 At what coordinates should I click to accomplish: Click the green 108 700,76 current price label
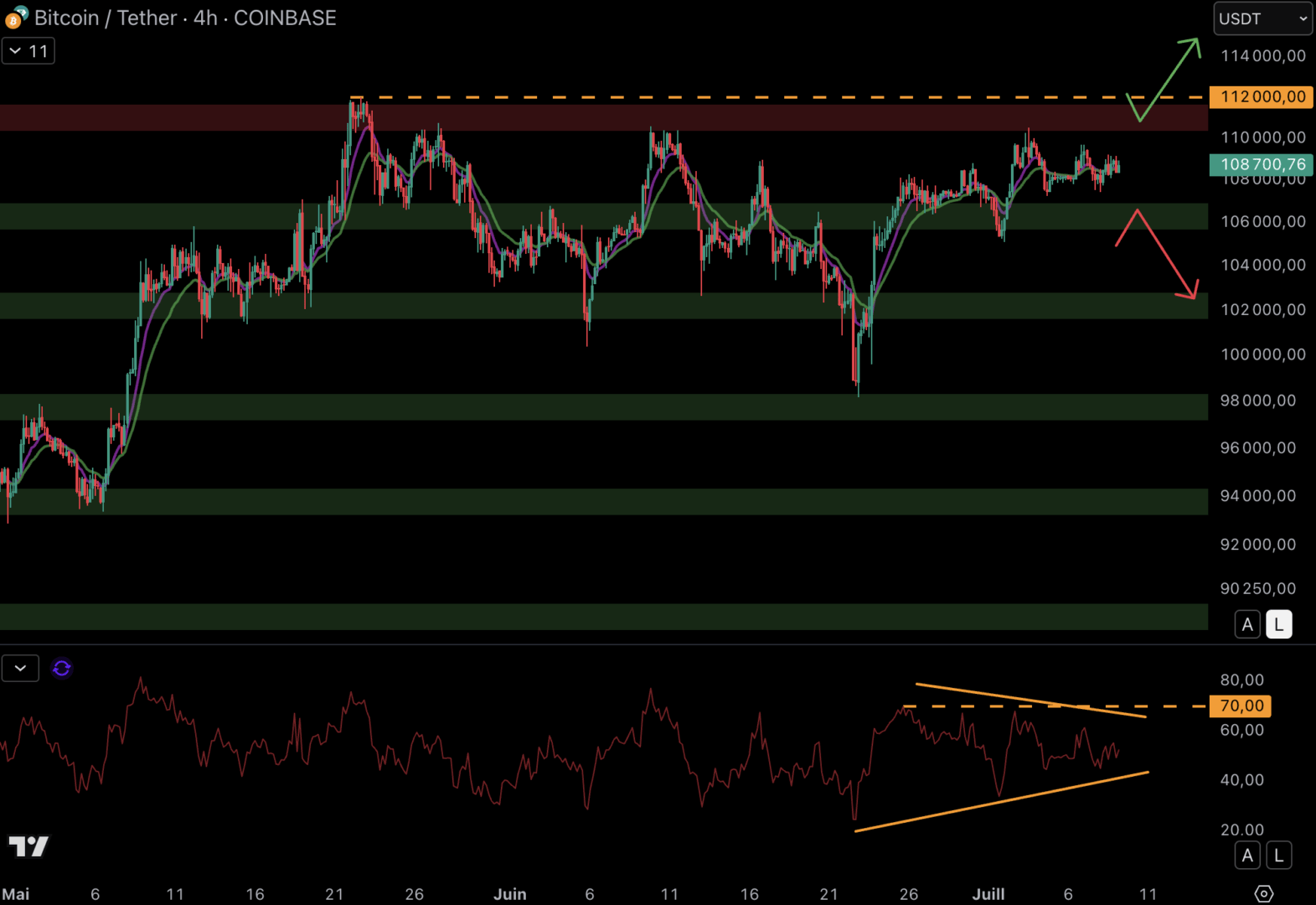click(x=1262, y=164)
